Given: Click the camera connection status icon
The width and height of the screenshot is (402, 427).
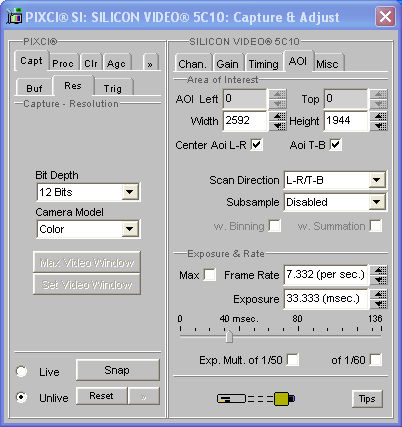Looking at the screenshot, I should [x=256, y=398].
